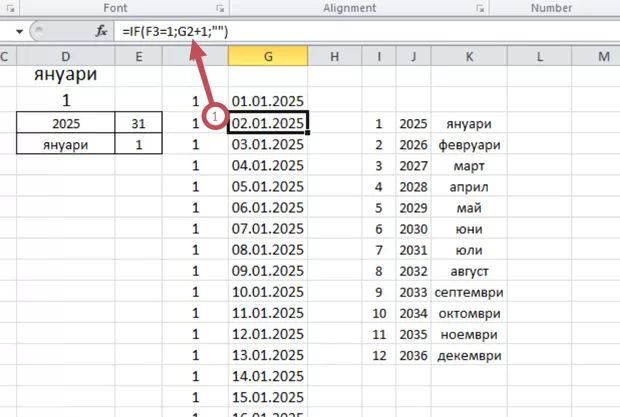Screen dimensions: 620x417
Task: Click the cell with number 10 in column I
Action: [x=379, y=313]
